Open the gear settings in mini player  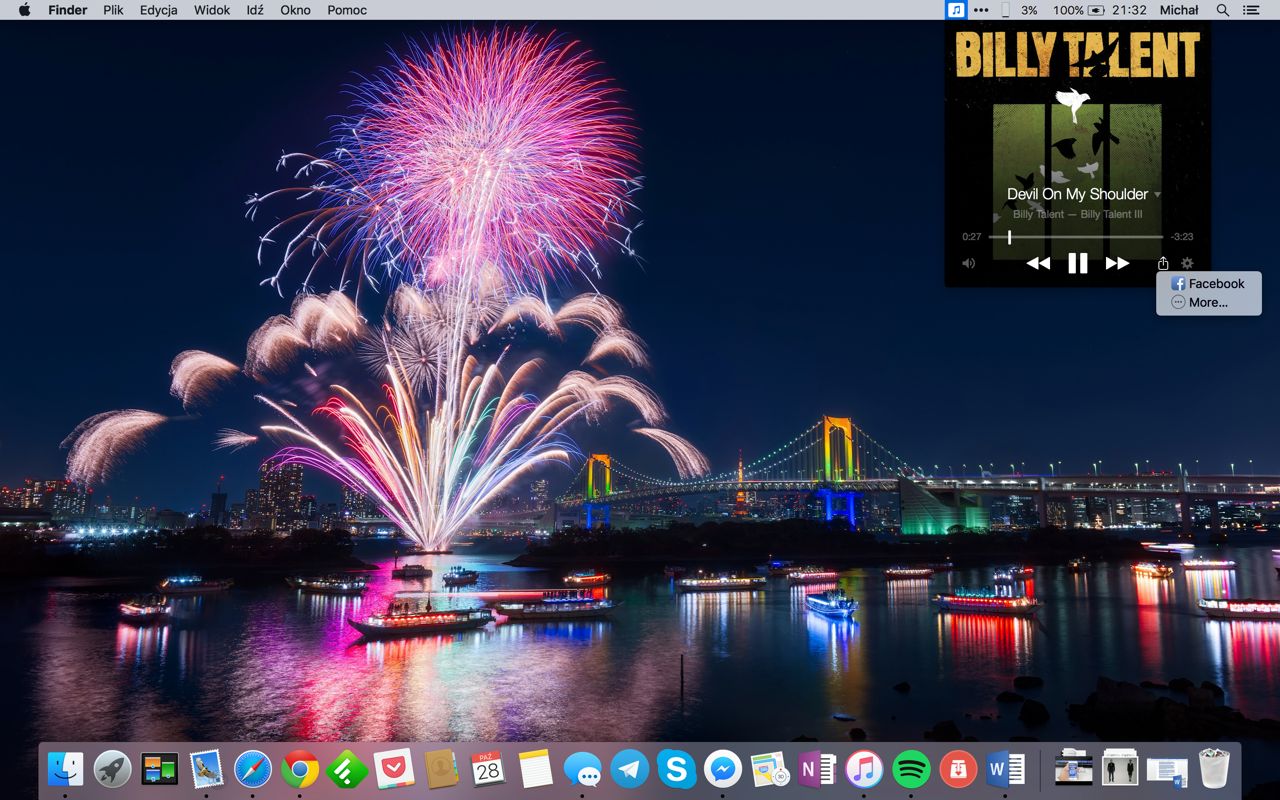click(1187, 263)
